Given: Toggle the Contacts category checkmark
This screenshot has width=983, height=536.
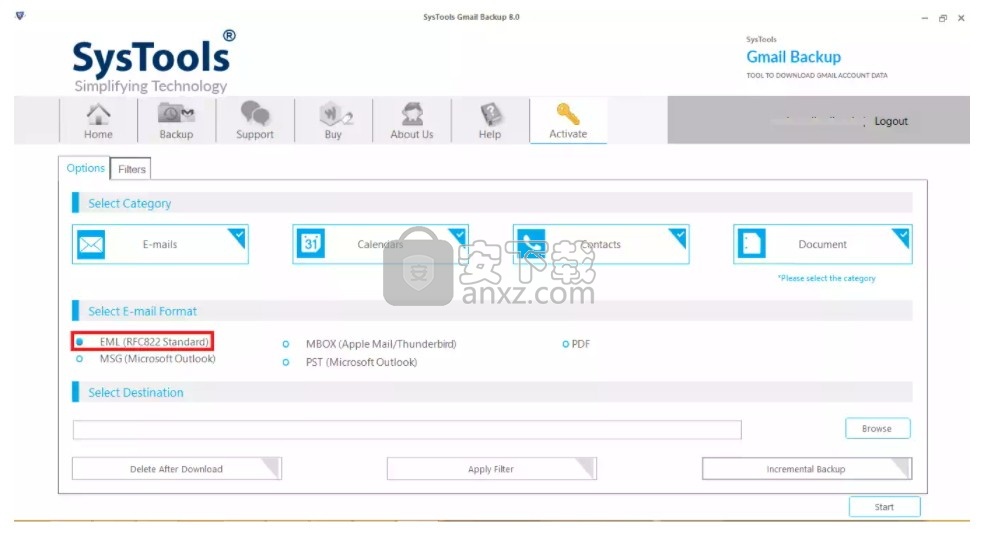Looking at the screenshot, I should (x=679, y=236).
